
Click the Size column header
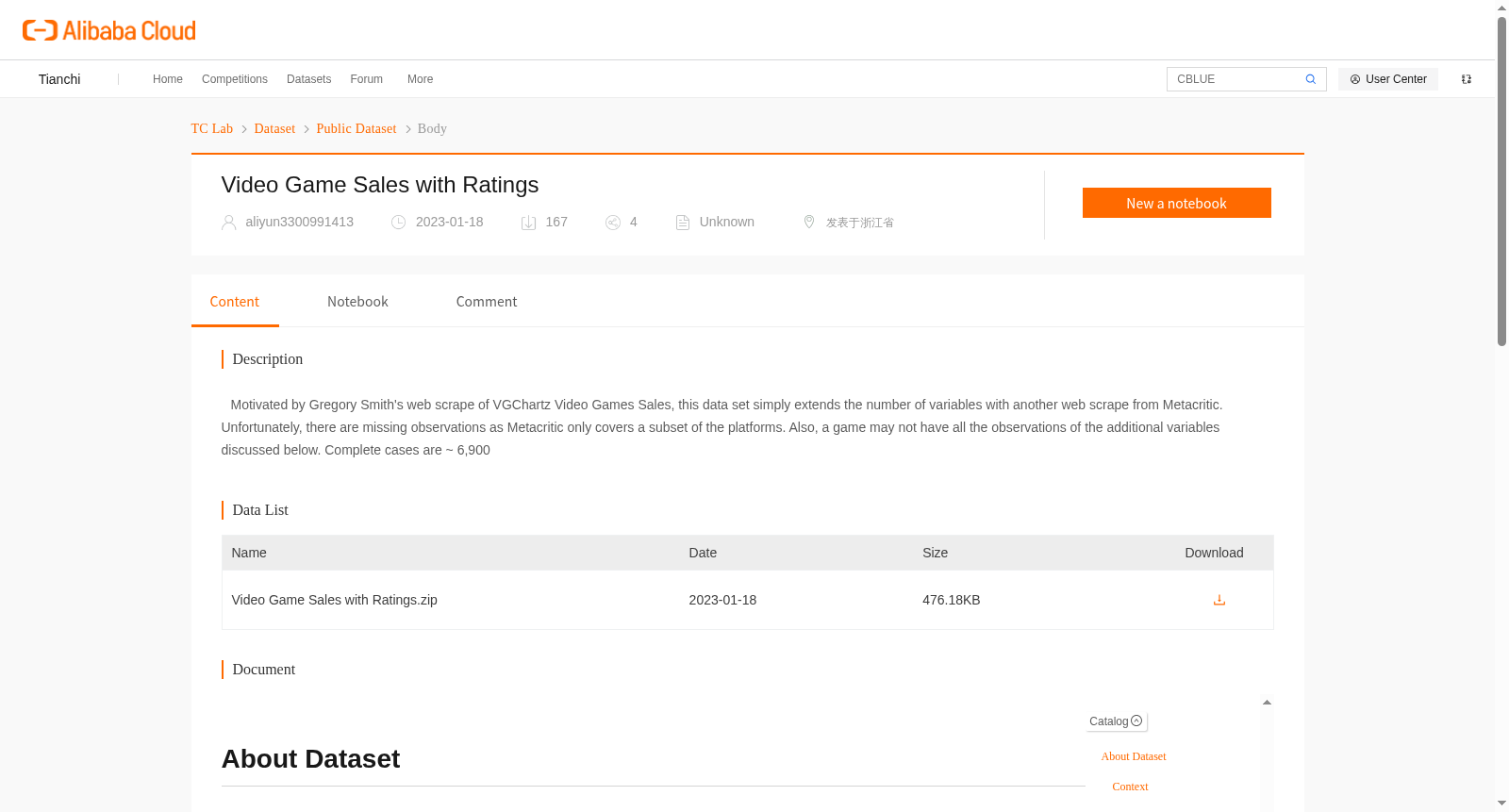click(x=936, y=553)
